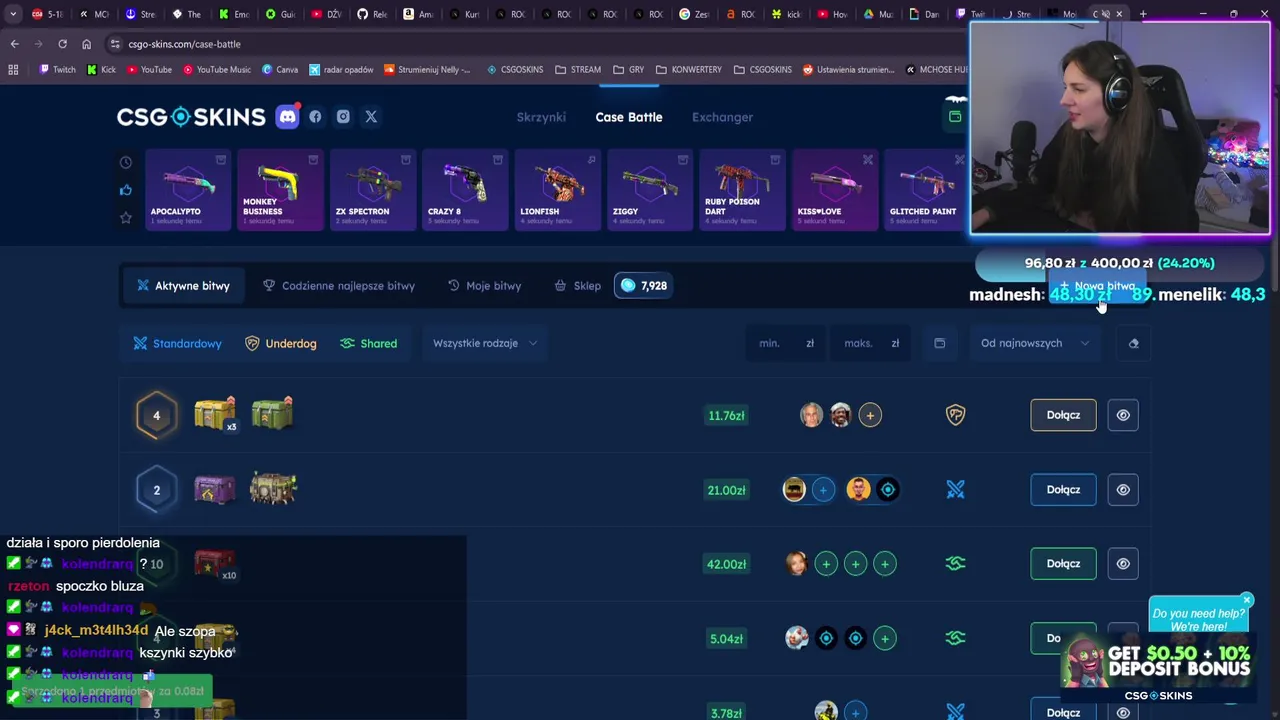Go back with the browser back arrow
The image size is (1280, 720).
pos(14,44)
